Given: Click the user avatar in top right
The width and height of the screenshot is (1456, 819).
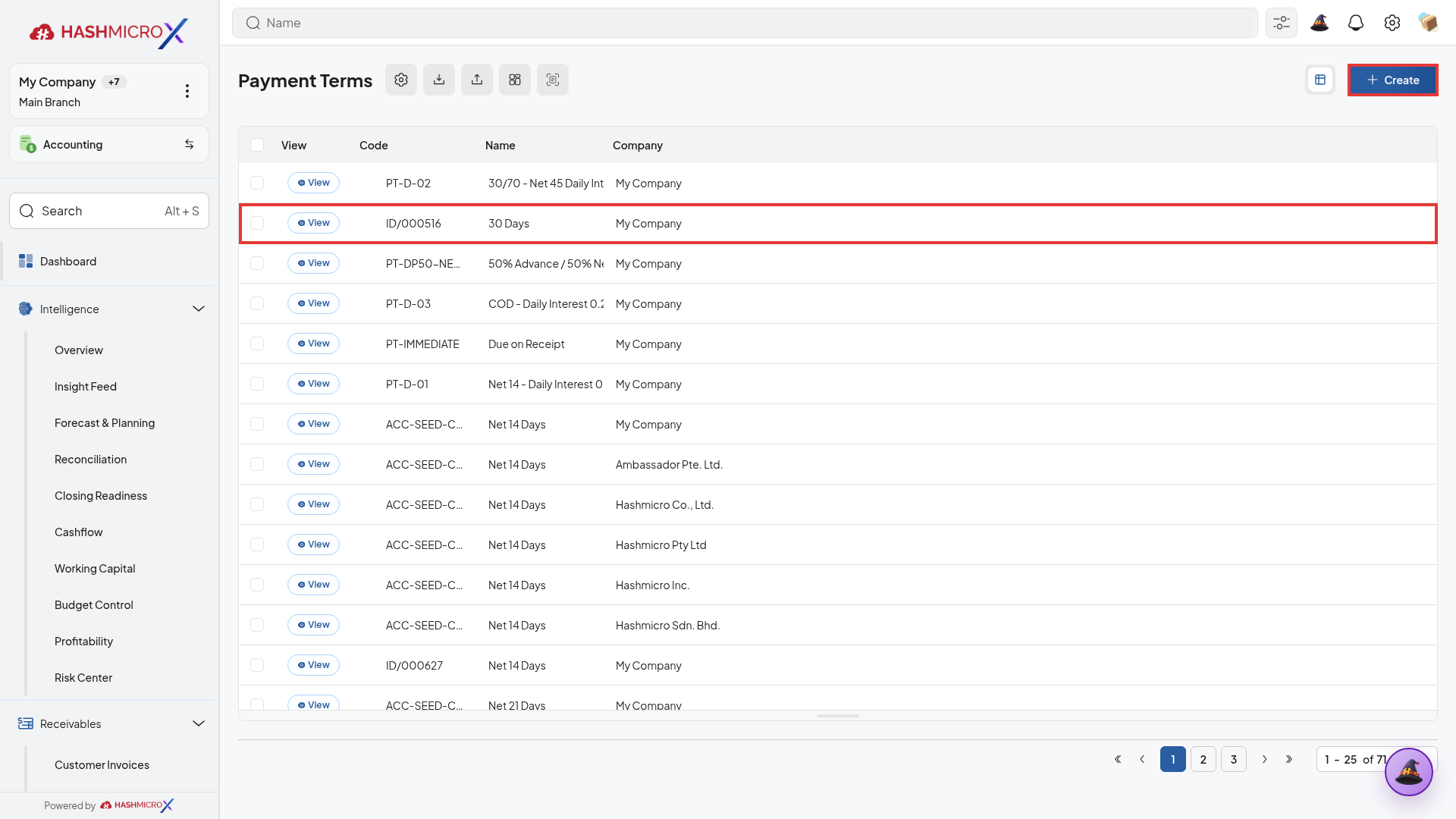Looking at the screenshot, I should click(x=1428, y=23).
